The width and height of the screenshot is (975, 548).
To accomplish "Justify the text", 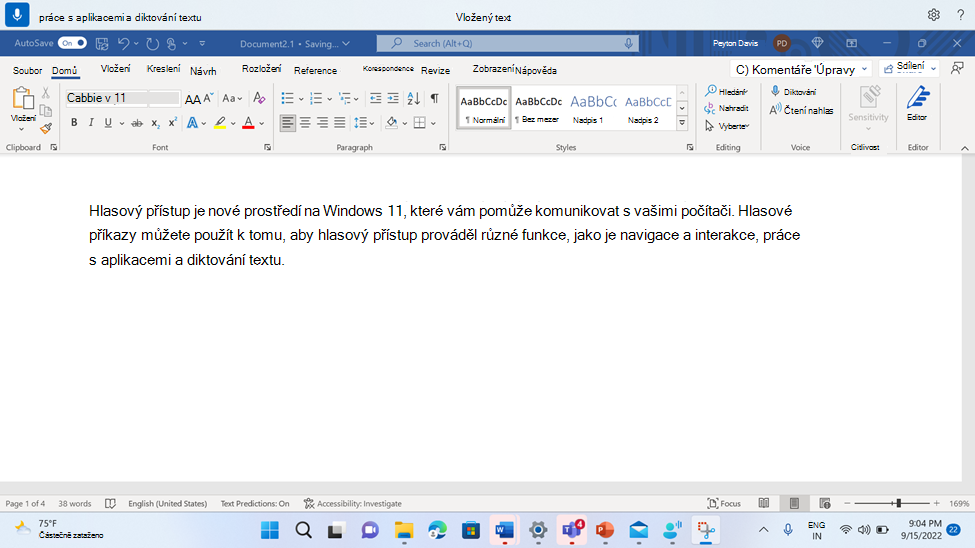I will coord(340,123).
